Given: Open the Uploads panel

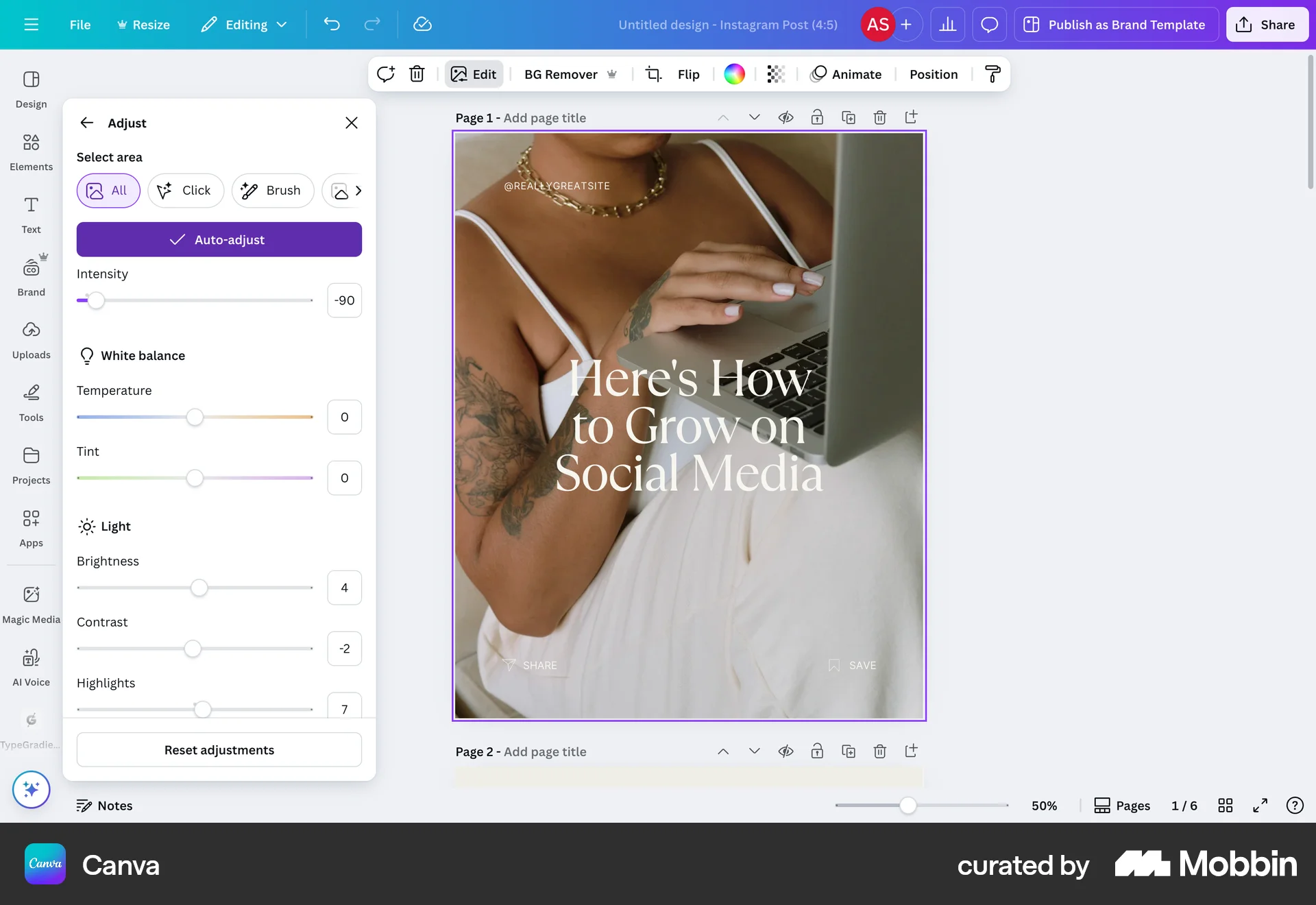Looking at the screenshot, I should pyautogui.click(x=31, y=339).
